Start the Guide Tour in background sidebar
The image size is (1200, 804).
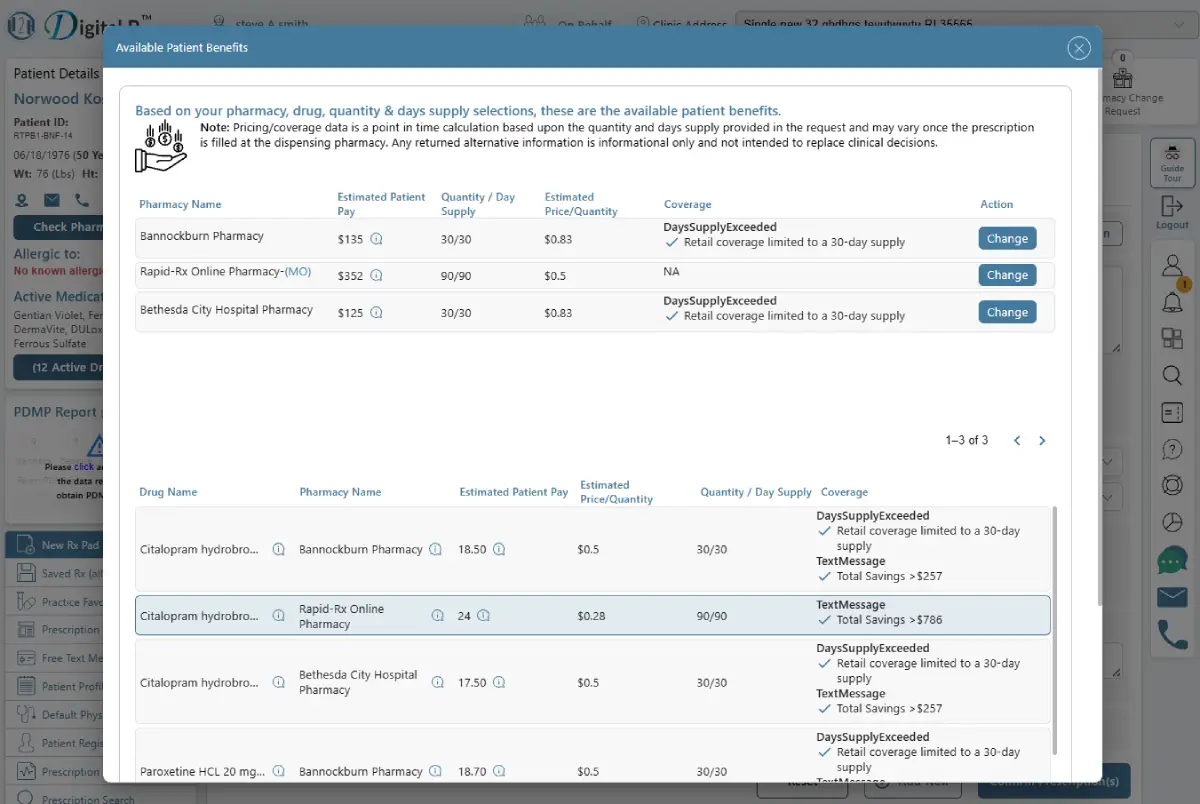point(1172,161)
